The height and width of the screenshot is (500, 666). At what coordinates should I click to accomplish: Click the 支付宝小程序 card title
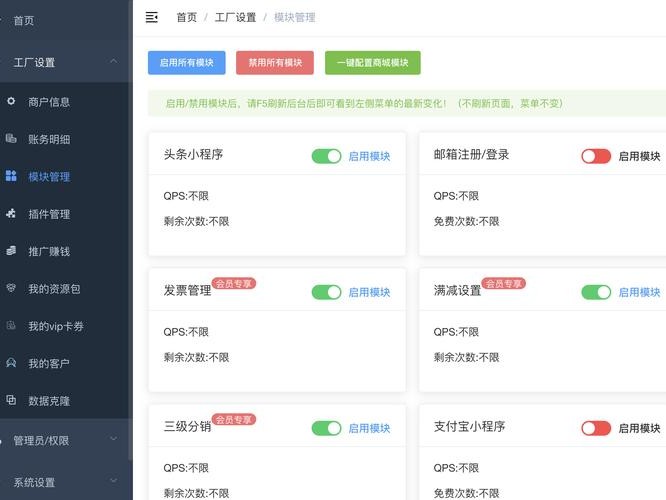(x=469, y=427)
